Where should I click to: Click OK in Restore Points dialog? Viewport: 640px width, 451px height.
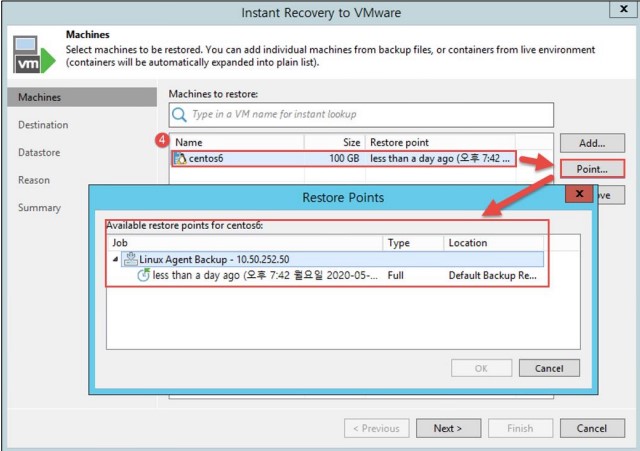coord(481,368)
